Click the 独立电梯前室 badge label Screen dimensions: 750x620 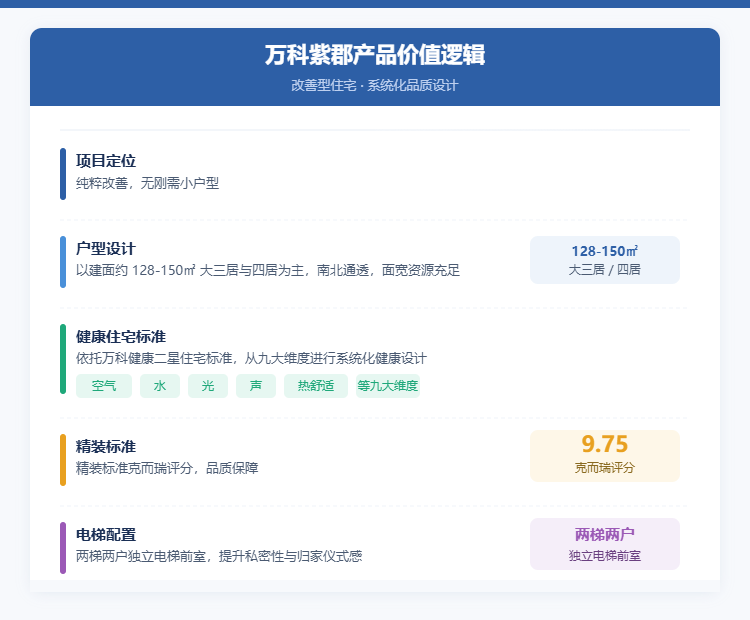tap(605, 556)
